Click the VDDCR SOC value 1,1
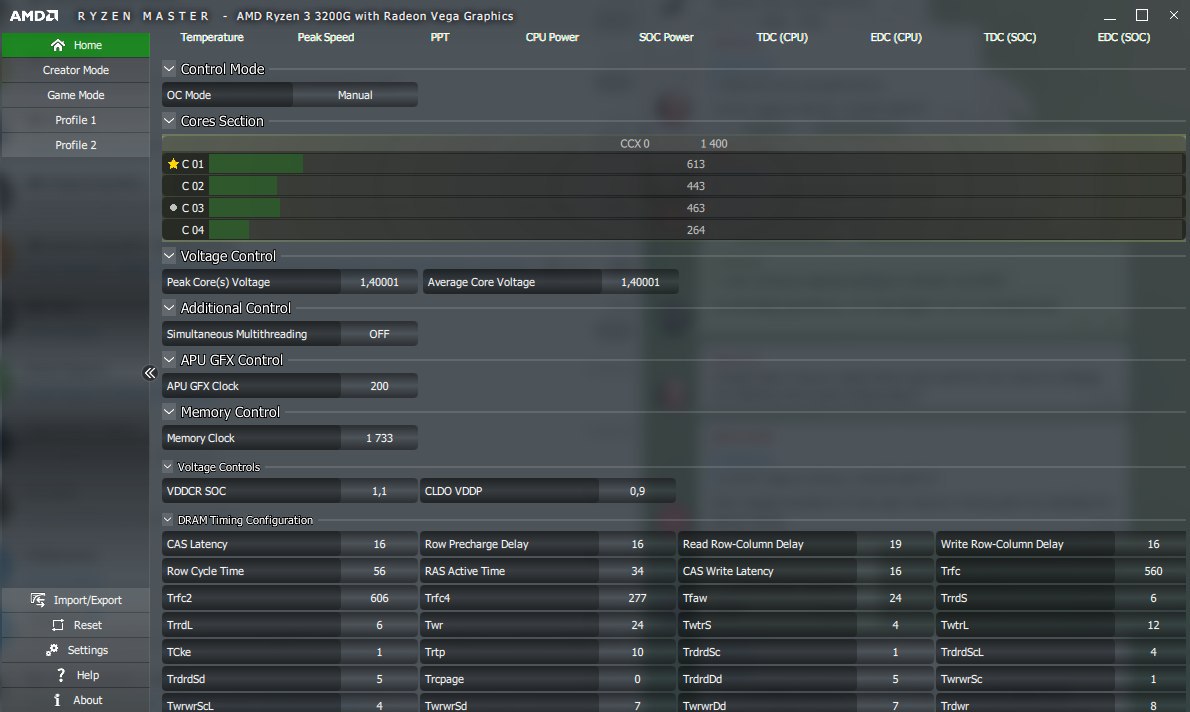This screenshot has height=712, width=1190. click(379, 491)
